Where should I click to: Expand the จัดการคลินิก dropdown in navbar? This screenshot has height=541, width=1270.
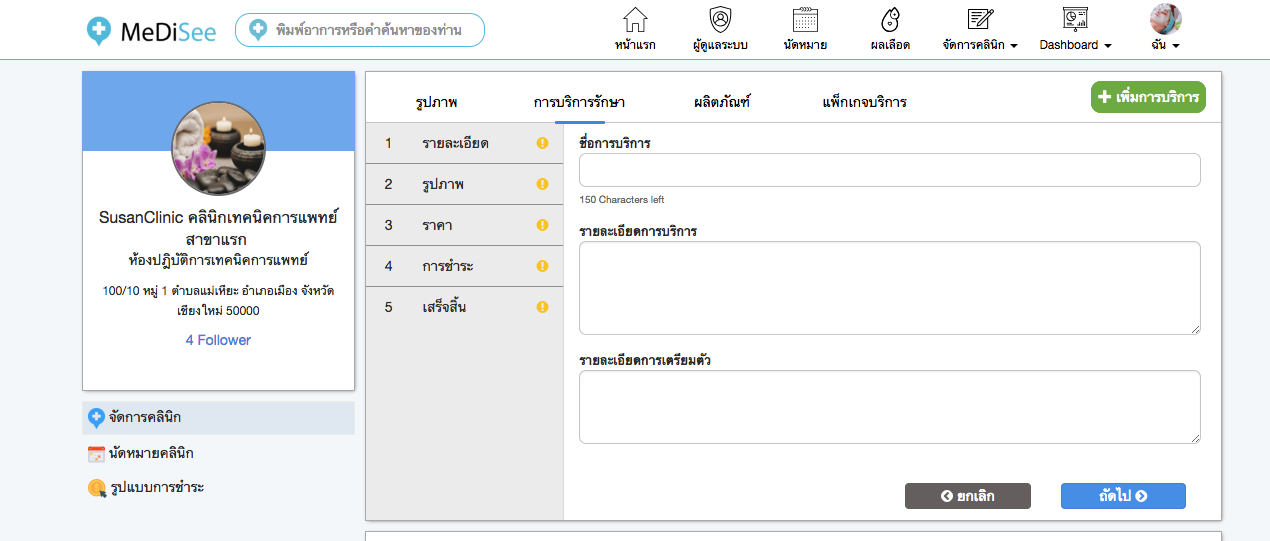click(x=980, y=45)
